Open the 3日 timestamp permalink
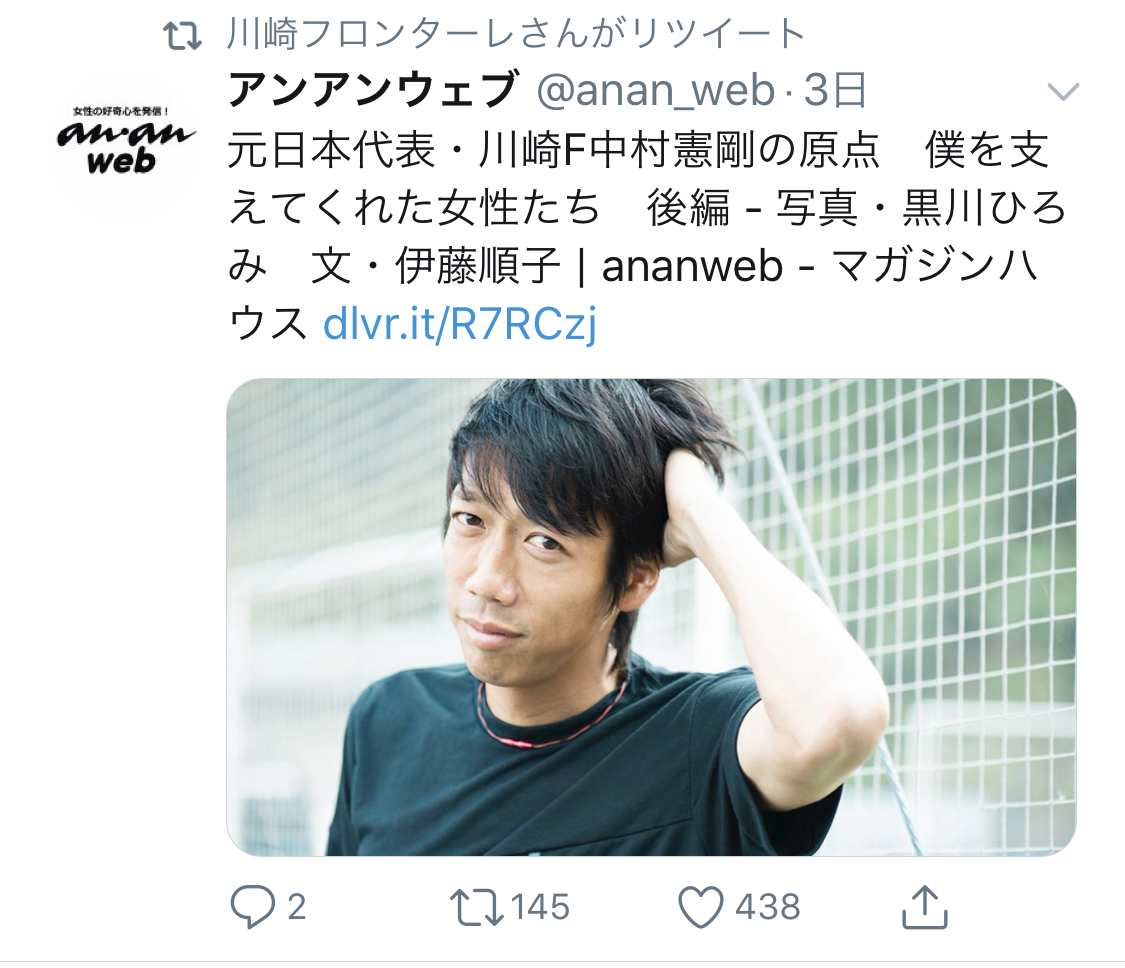 click(x=834, y=91)
